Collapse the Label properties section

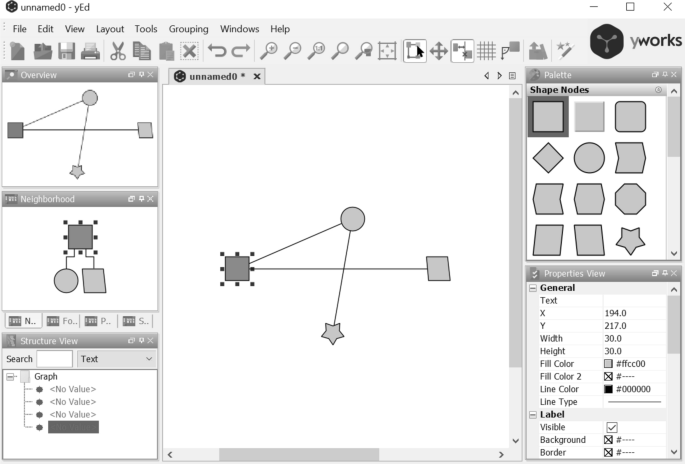point(533,415)
